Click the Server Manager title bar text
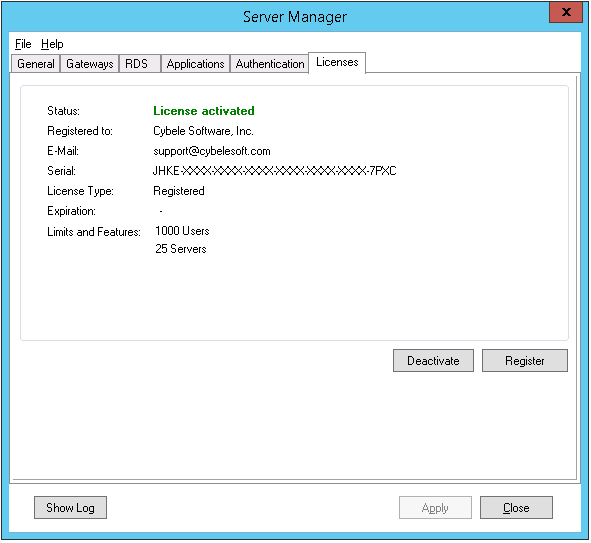The width and height of the screenshot is (591, 543). tap(295, 17)
